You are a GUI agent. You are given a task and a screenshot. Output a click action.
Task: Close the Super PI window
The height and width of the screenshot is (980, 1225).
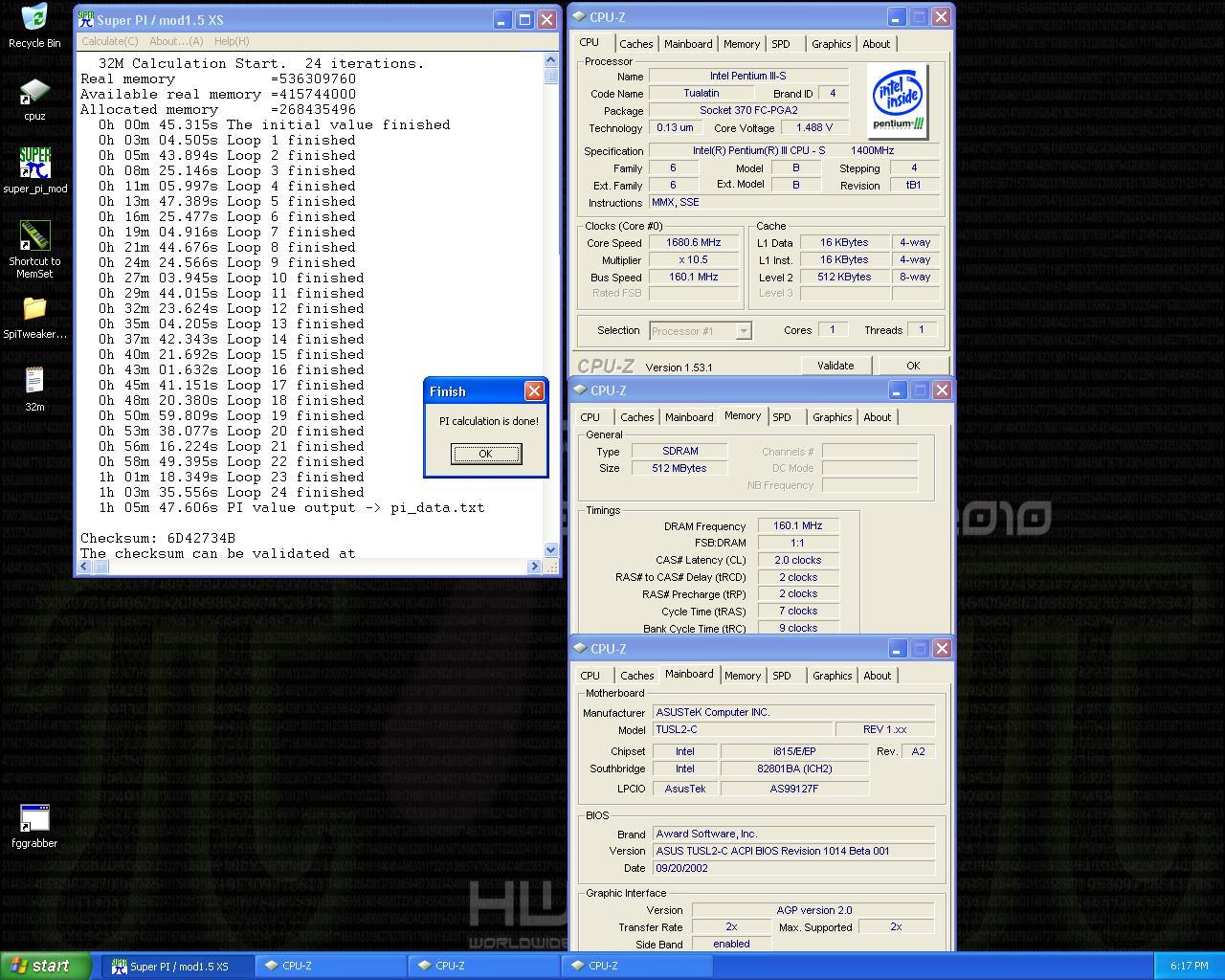pyautogui.click(x=546, y=19)
